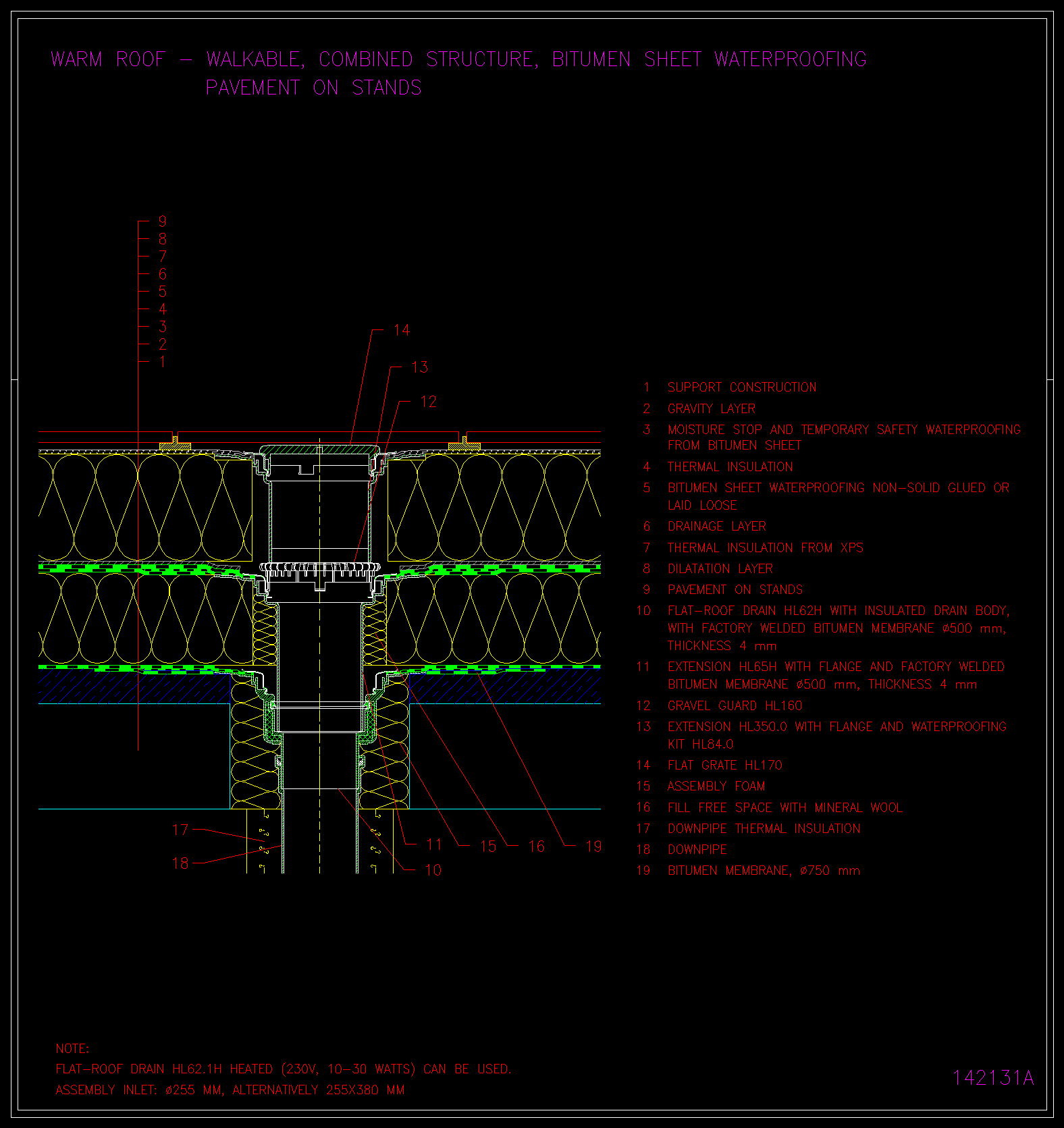
Task: Click the 'NOTE:' heading
Action: [x=72, y=1049]
